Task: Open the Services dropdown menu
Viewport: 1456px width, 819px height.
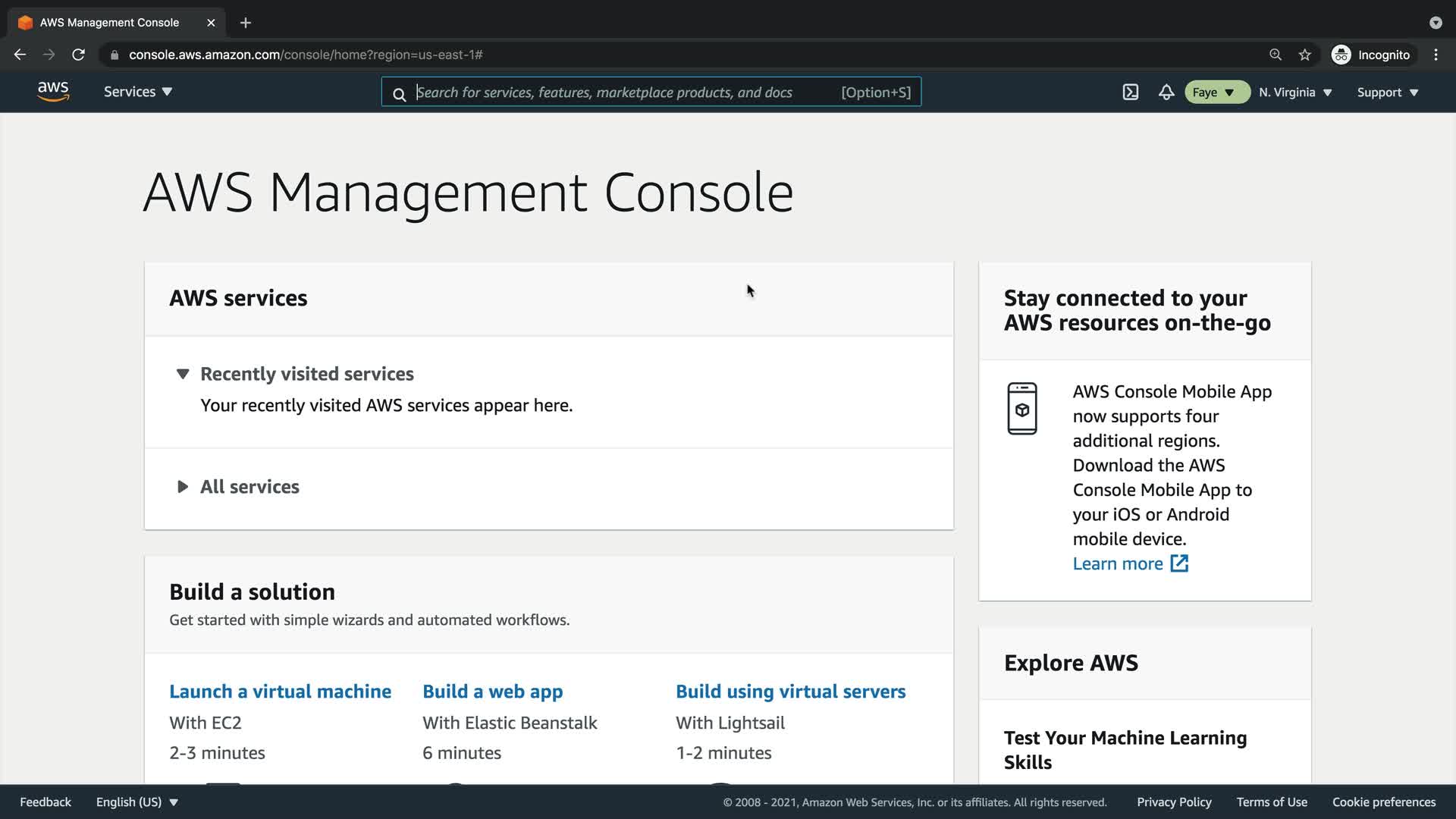Action: coord(138,92)
